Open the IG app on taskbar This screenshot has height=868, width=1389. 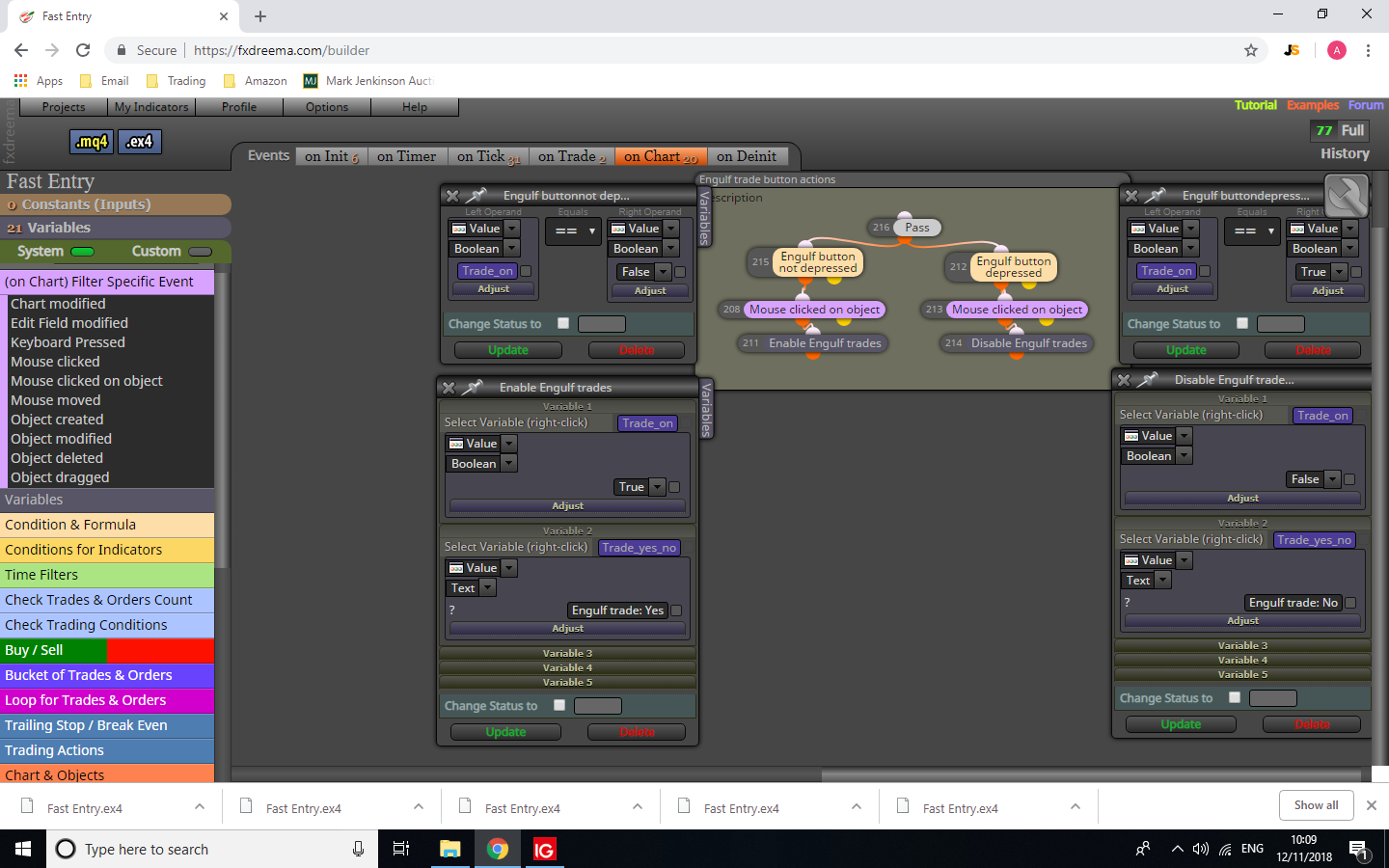click(544, 849)
